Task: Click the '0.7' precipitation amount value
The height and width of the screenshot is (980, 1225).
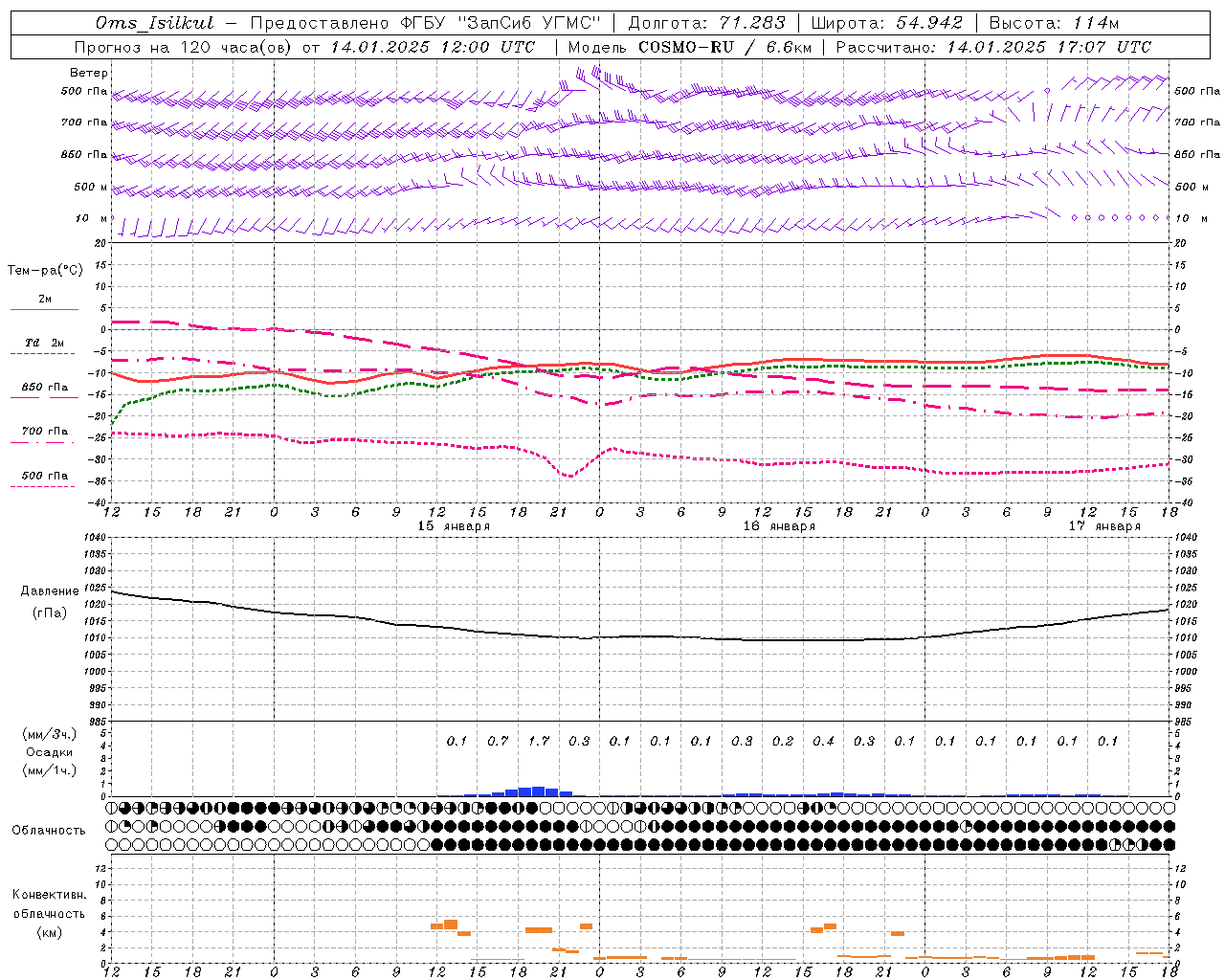Action: click(498, 741)
